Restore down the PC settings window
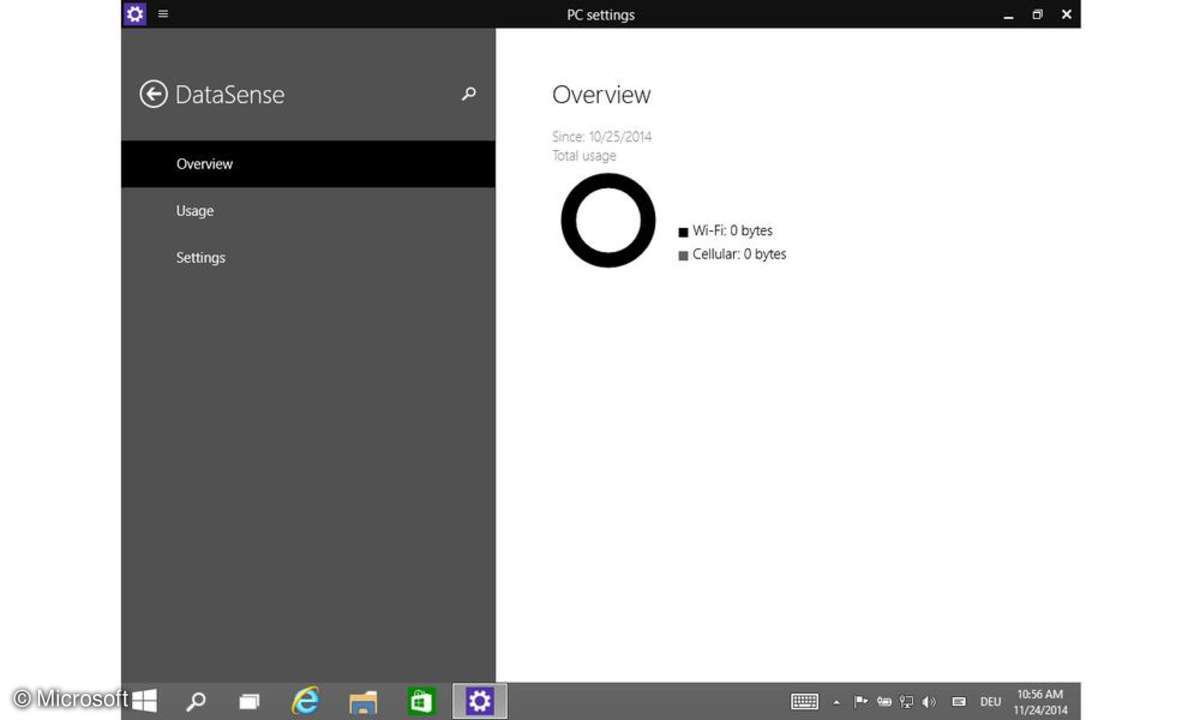Image resolution: width=1200 pixels, height=720 pixels. point(1037,15)
